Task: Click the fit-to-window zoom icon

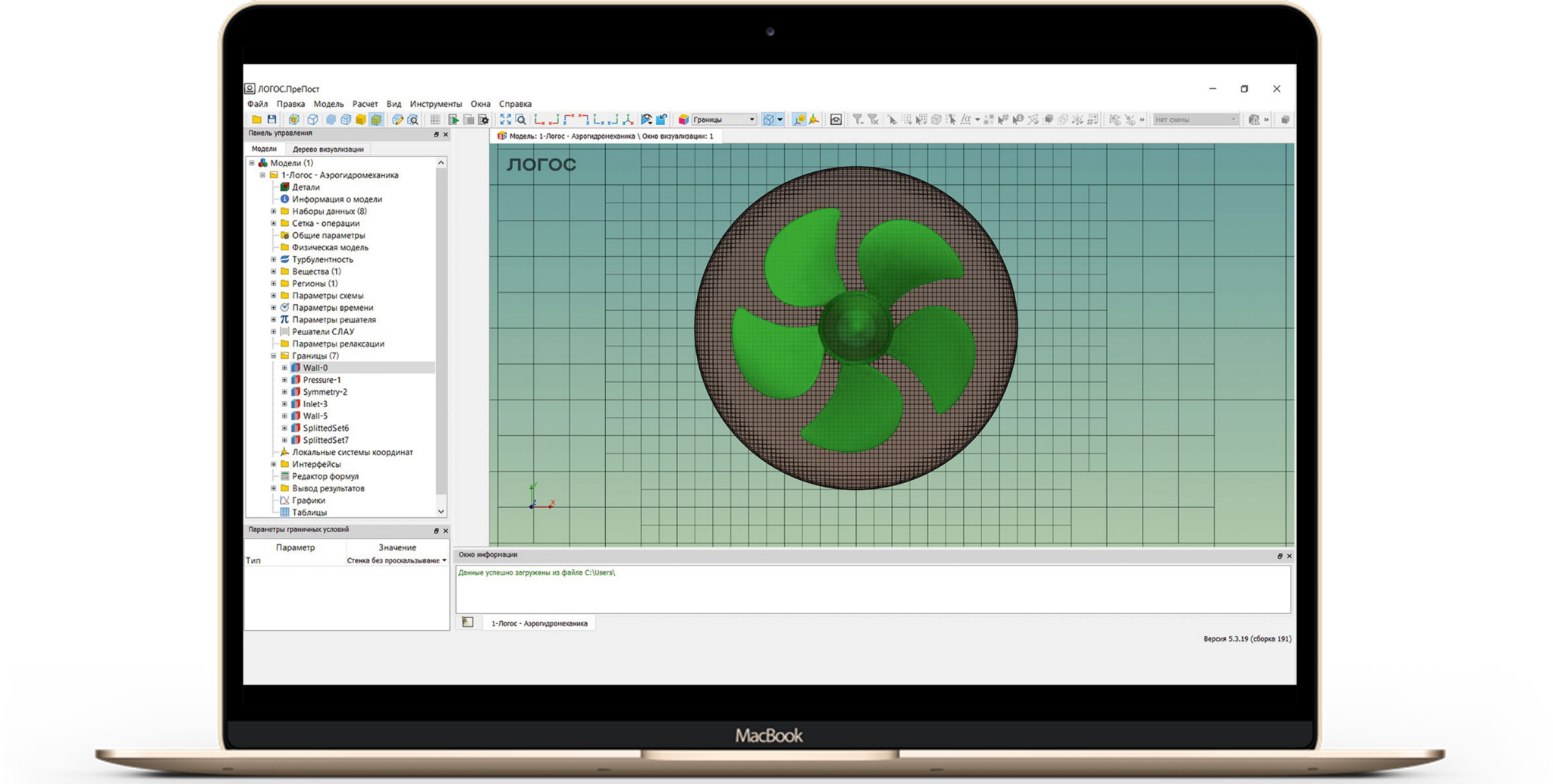Action: pyautogui.click(x=505, y=120)
